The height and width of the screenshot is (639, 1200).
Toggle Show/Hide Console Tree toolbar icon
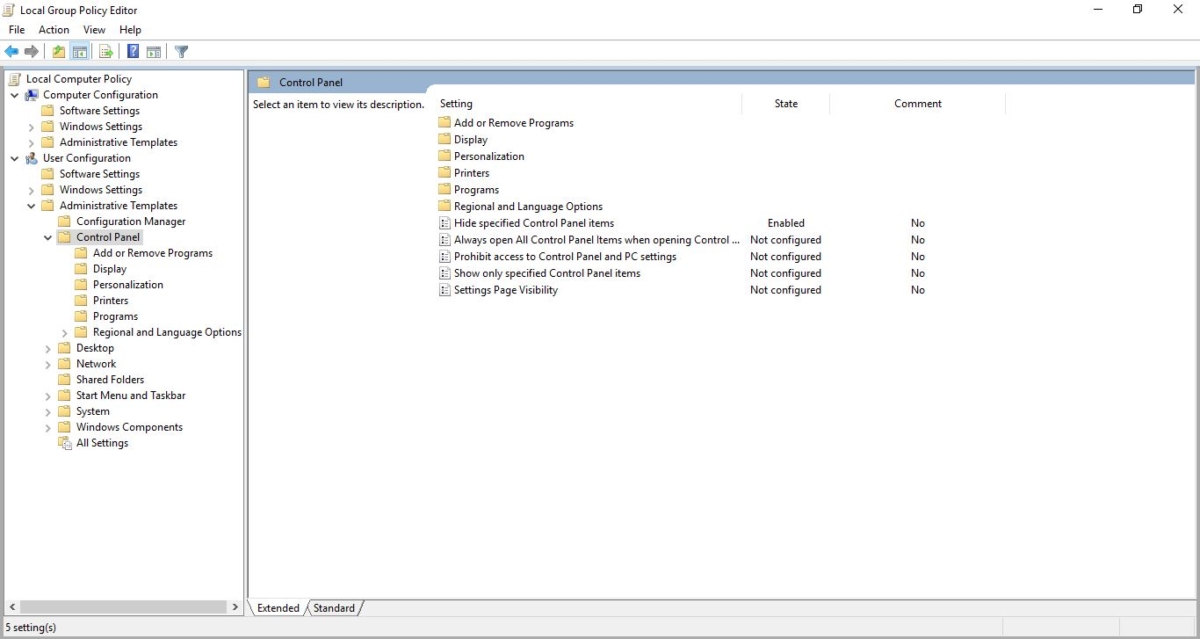tap(80, 51)
